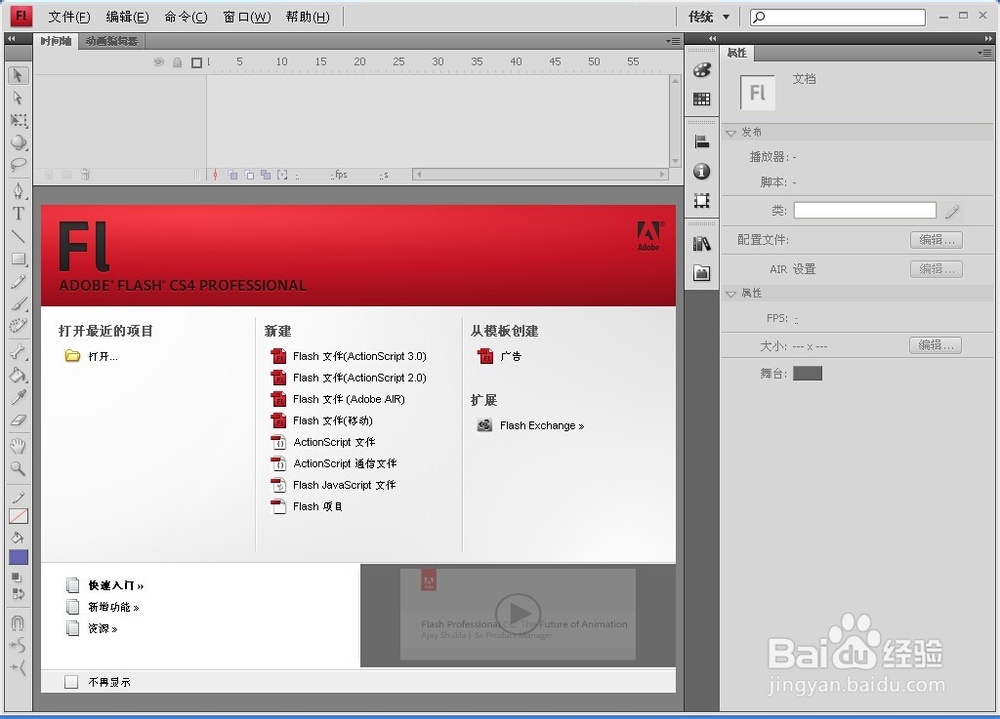This screenshot has height=719, width=1000.
Task: Select the Hand tool
Action: [x=18, y=445]
